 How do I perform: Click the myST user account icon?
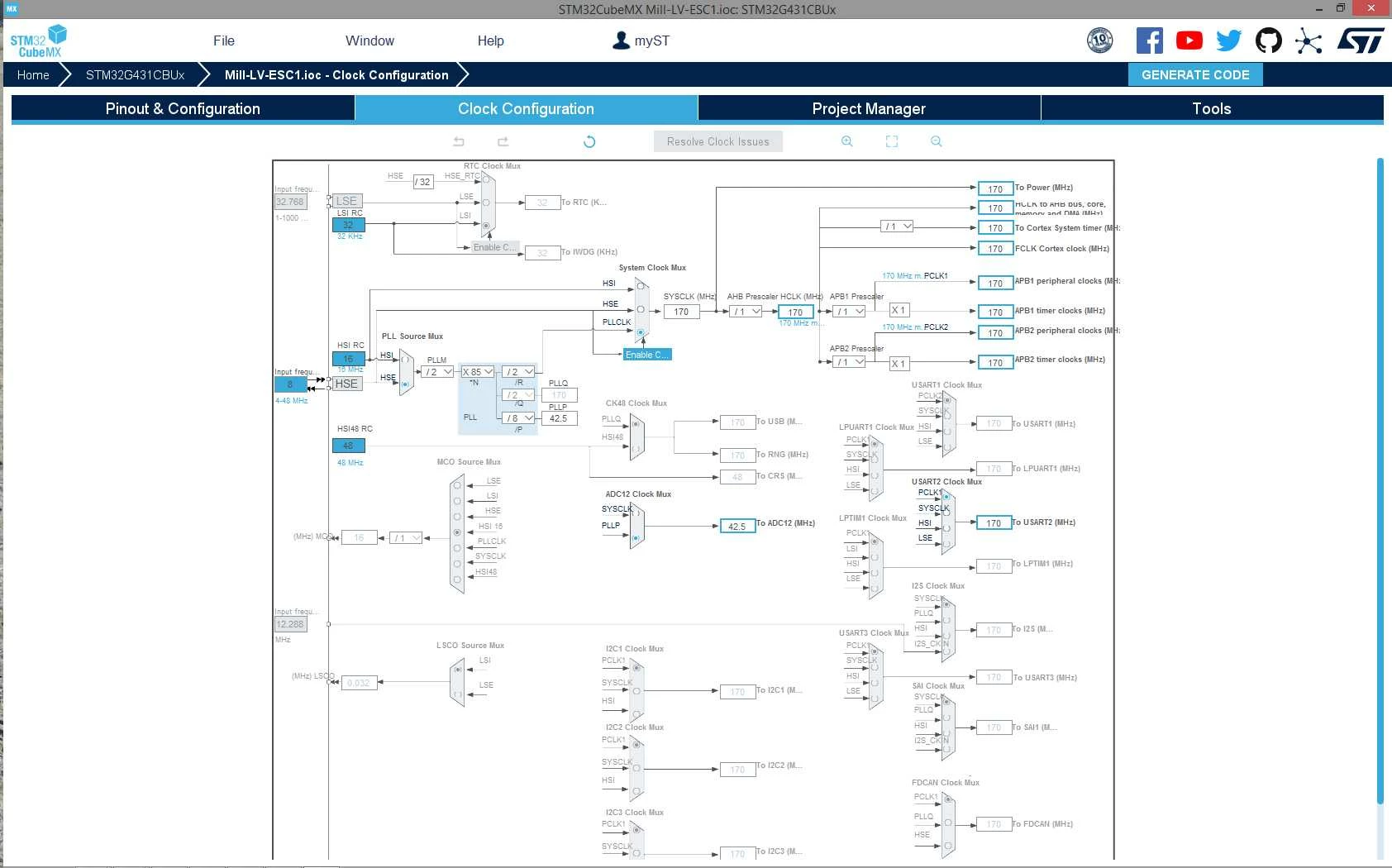point(621,41)
